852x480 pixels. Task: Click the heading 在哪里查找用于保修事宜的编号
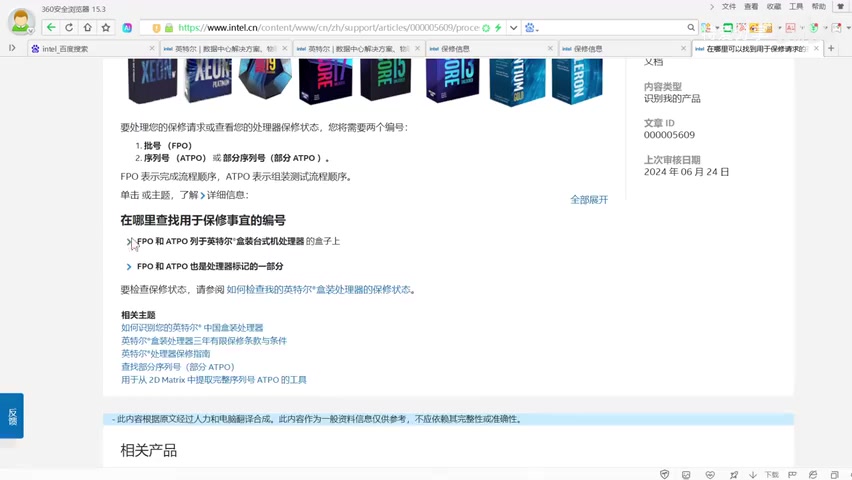point(203,220)
